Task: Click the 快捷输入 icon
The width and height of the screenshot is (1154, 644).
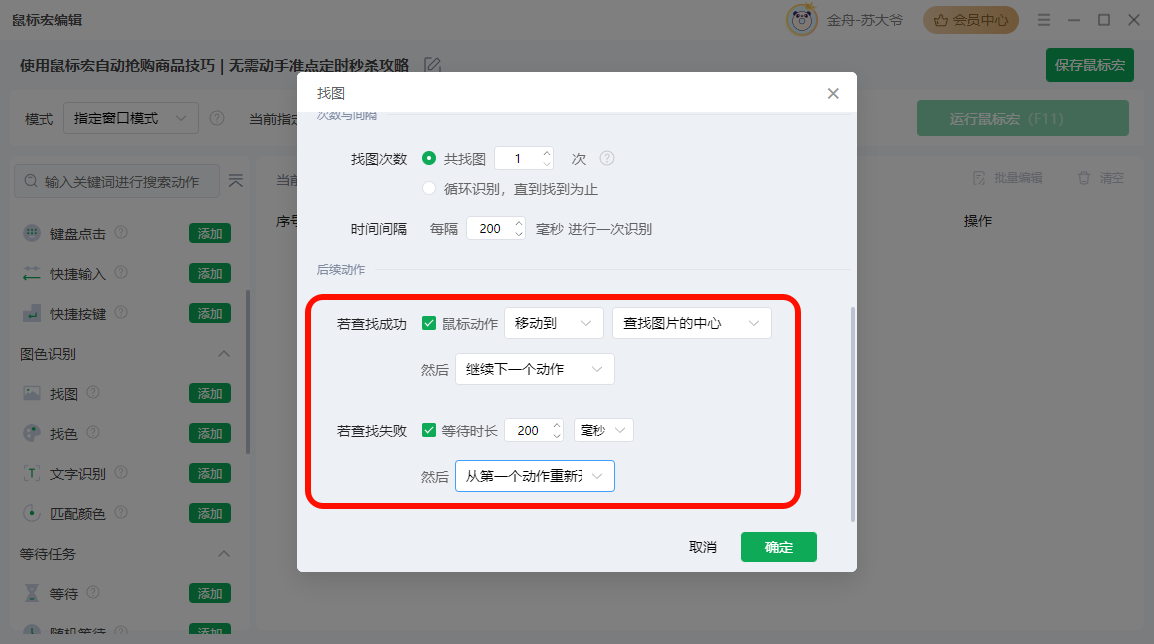Action: (32, 273)
